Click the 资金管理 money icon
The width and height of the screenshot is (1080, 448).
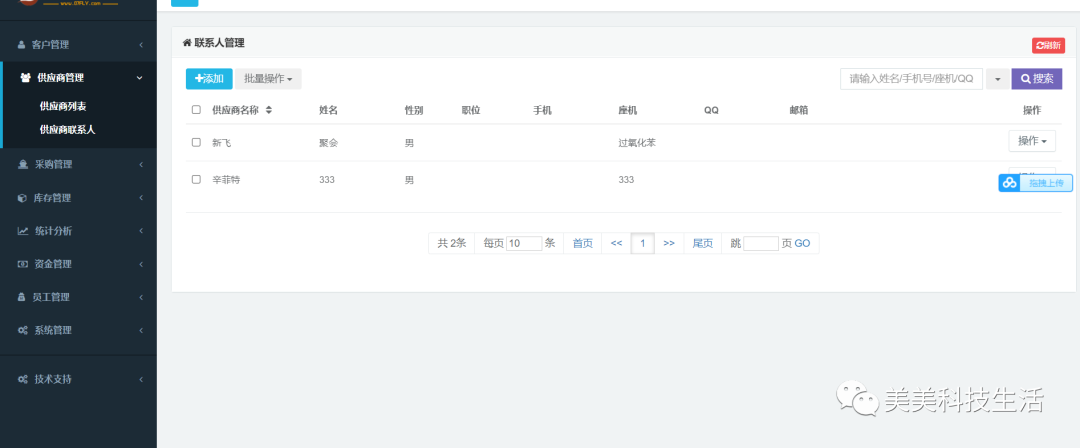point(23,264)
